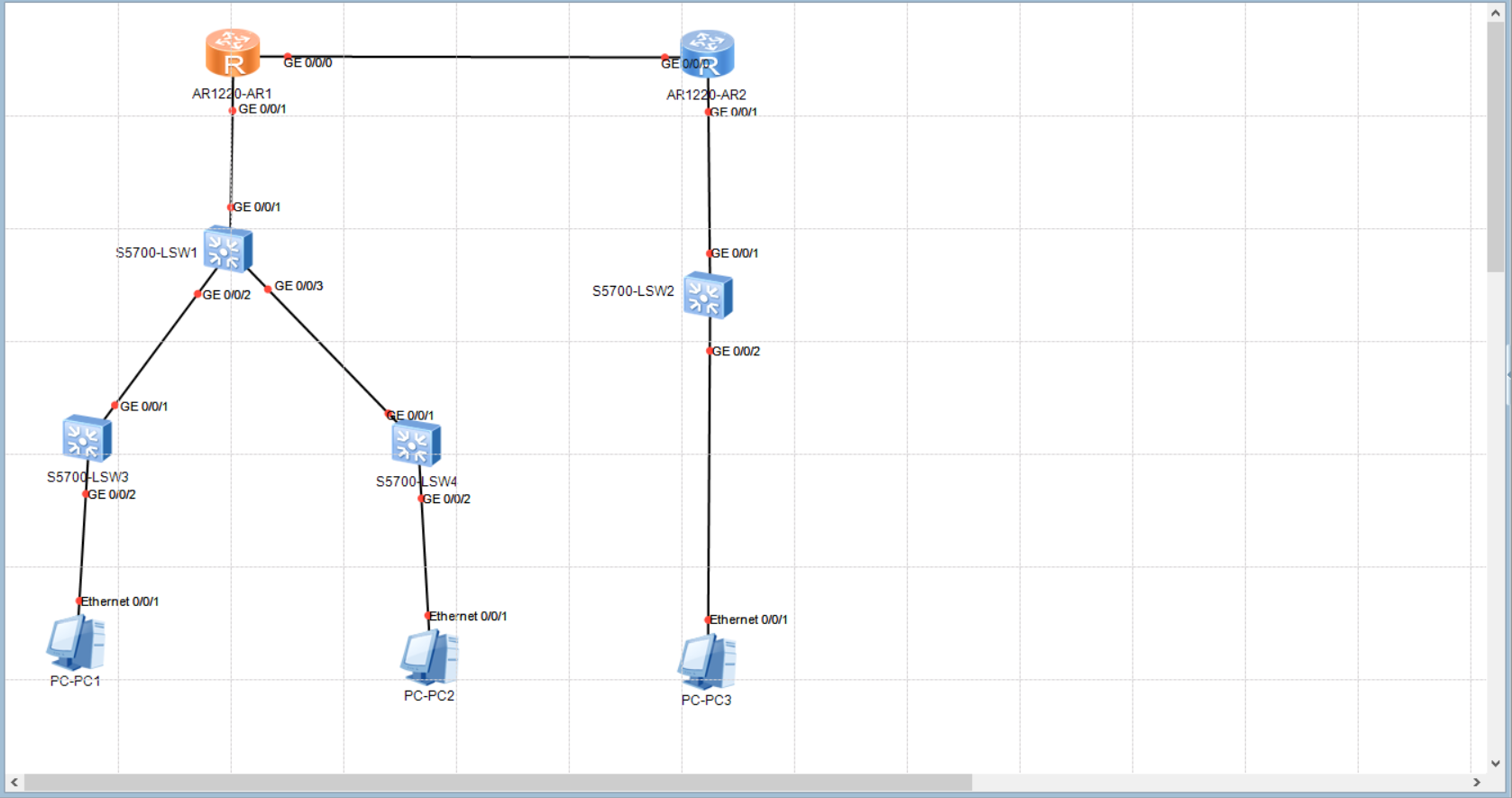Click the AR1220-AR1 device label
Image resolution: width=1512 pixels, height=798 pixels.
coord(232,93)
